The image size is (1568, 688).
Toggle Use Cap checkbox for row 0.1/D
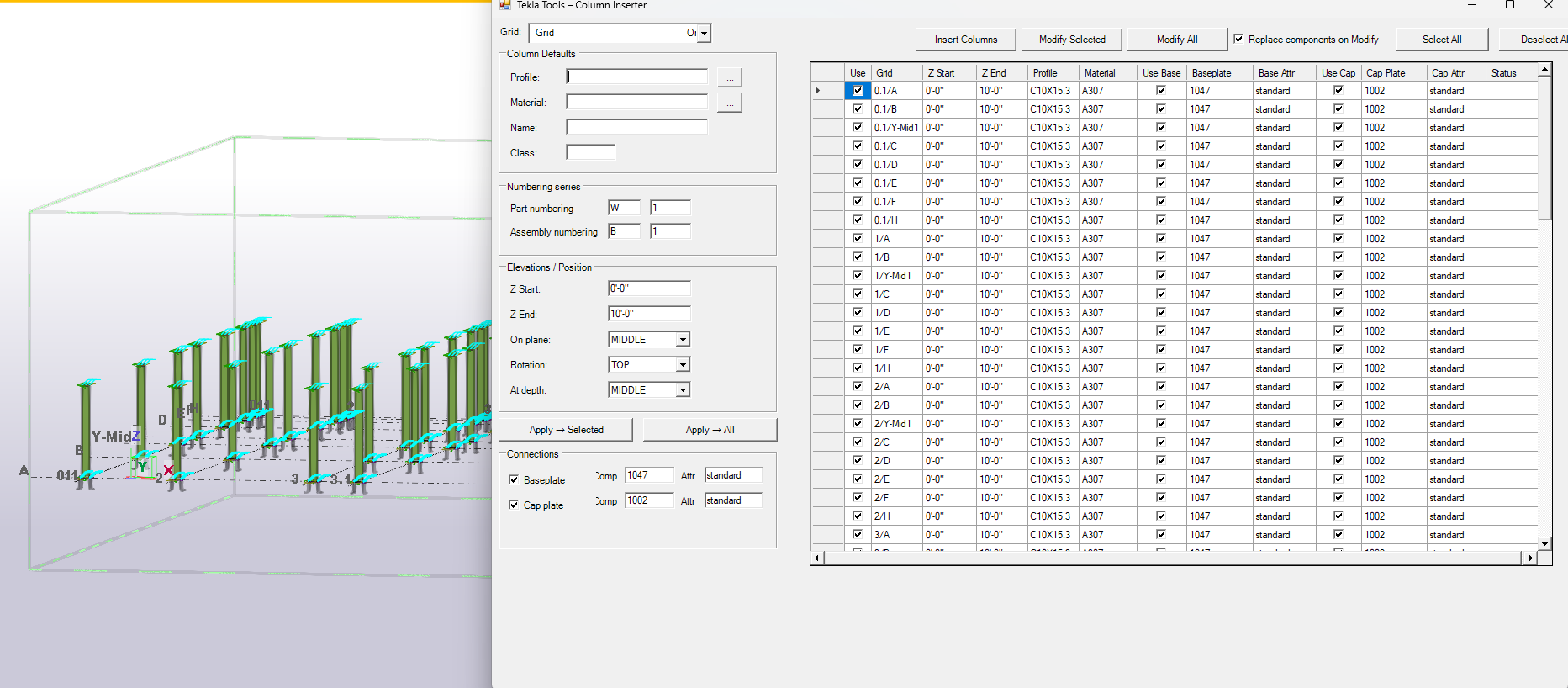[x=1338, y=165]
